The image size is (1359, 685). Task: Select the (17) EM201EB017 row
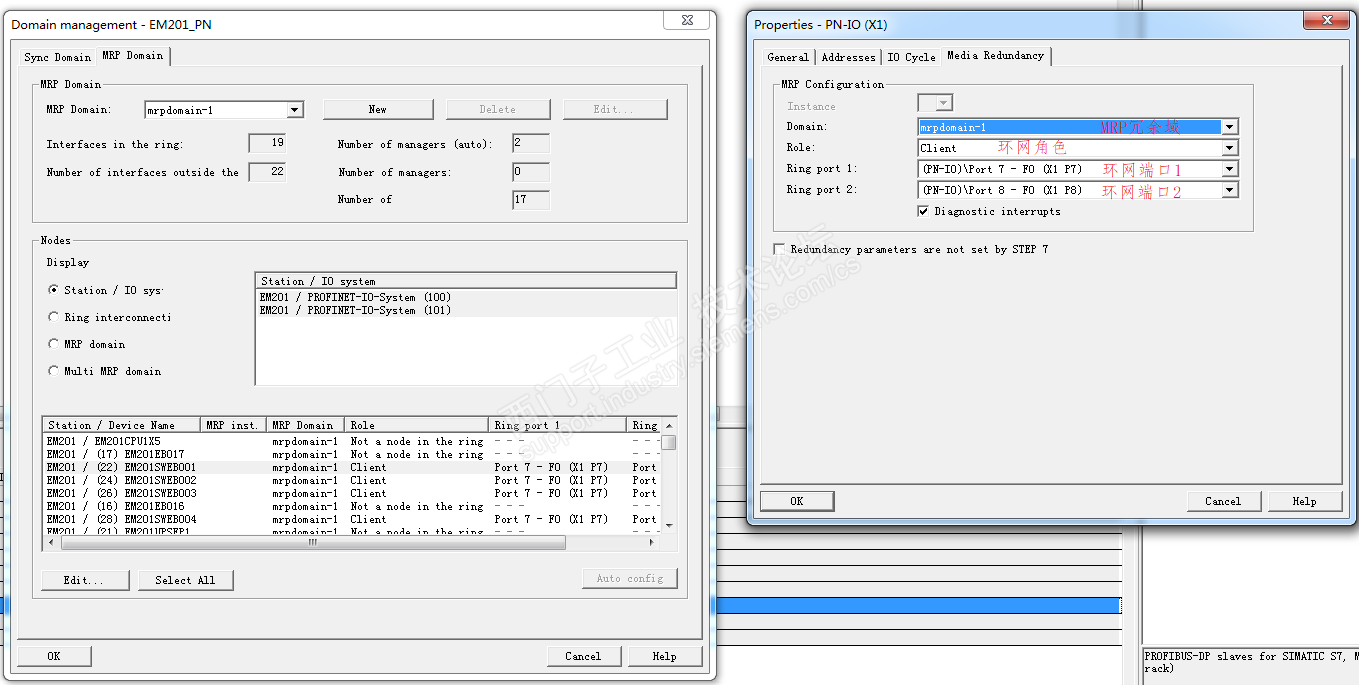pos(352,454)
